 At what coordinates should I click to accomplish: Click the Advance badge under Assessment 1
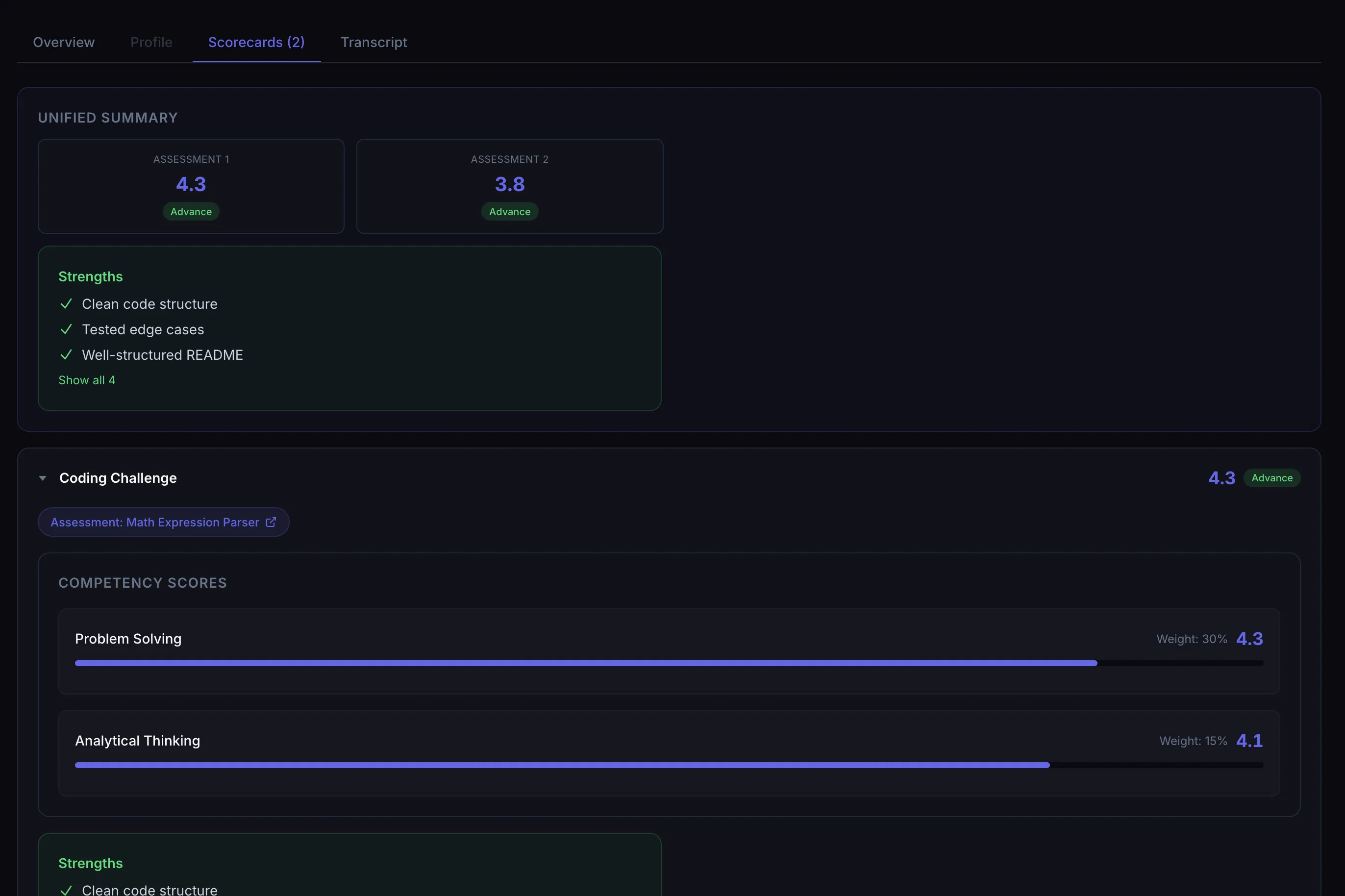(x=191, y=211)
